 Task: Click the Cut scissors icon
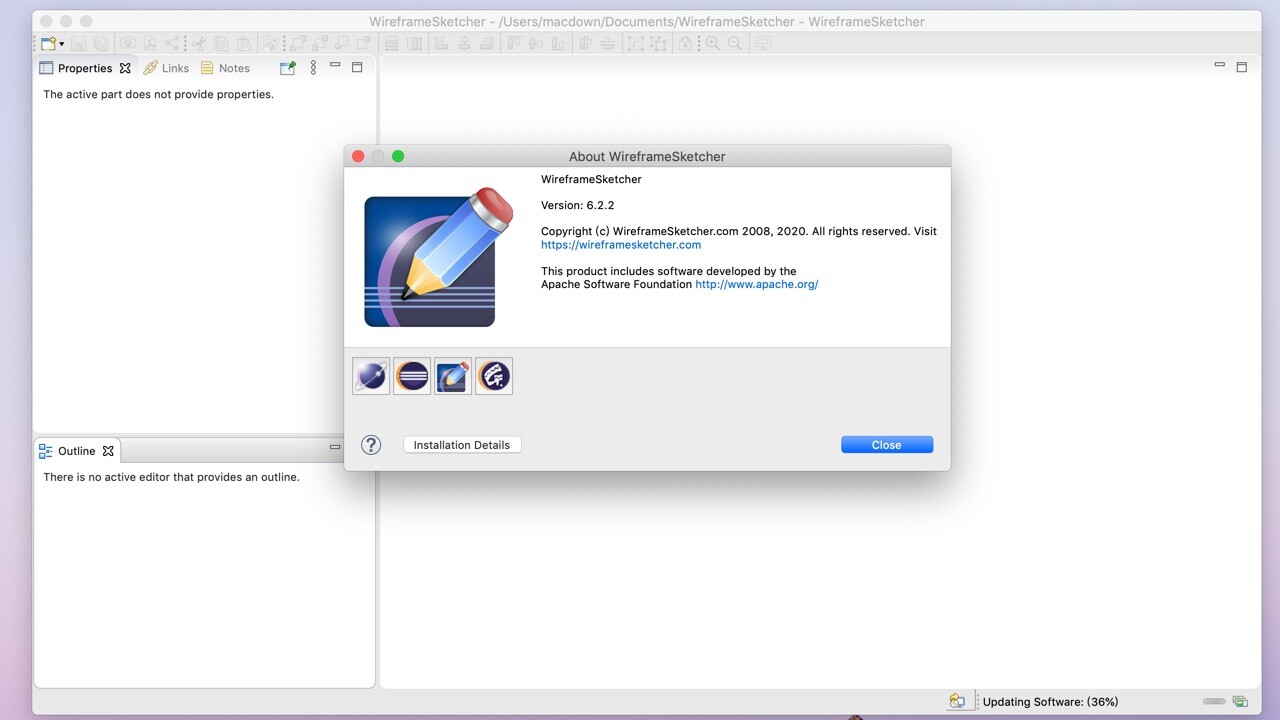199,43
